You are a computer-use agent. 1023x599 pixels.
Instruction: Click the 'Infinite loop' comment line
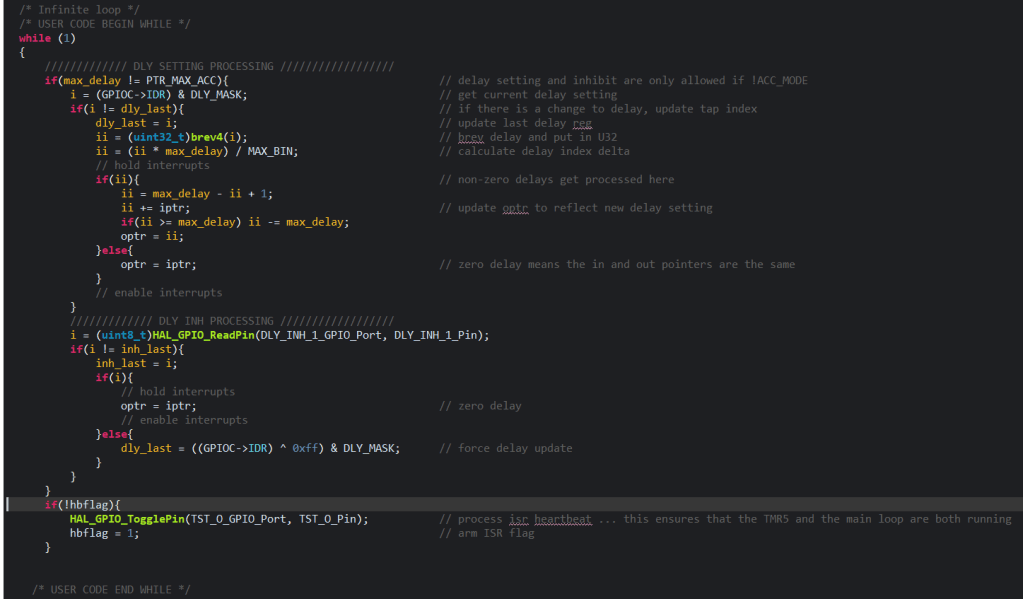click(79, 10)
